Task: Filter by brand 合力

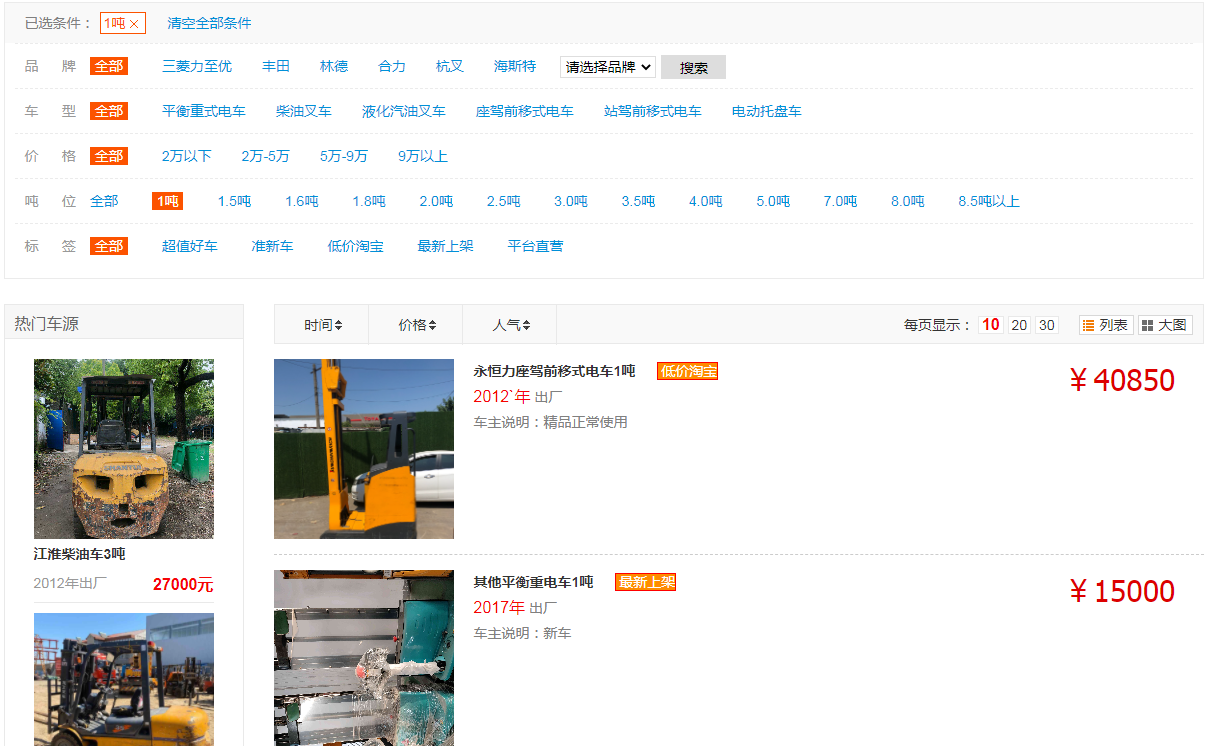Action: (x=392, y=66)
